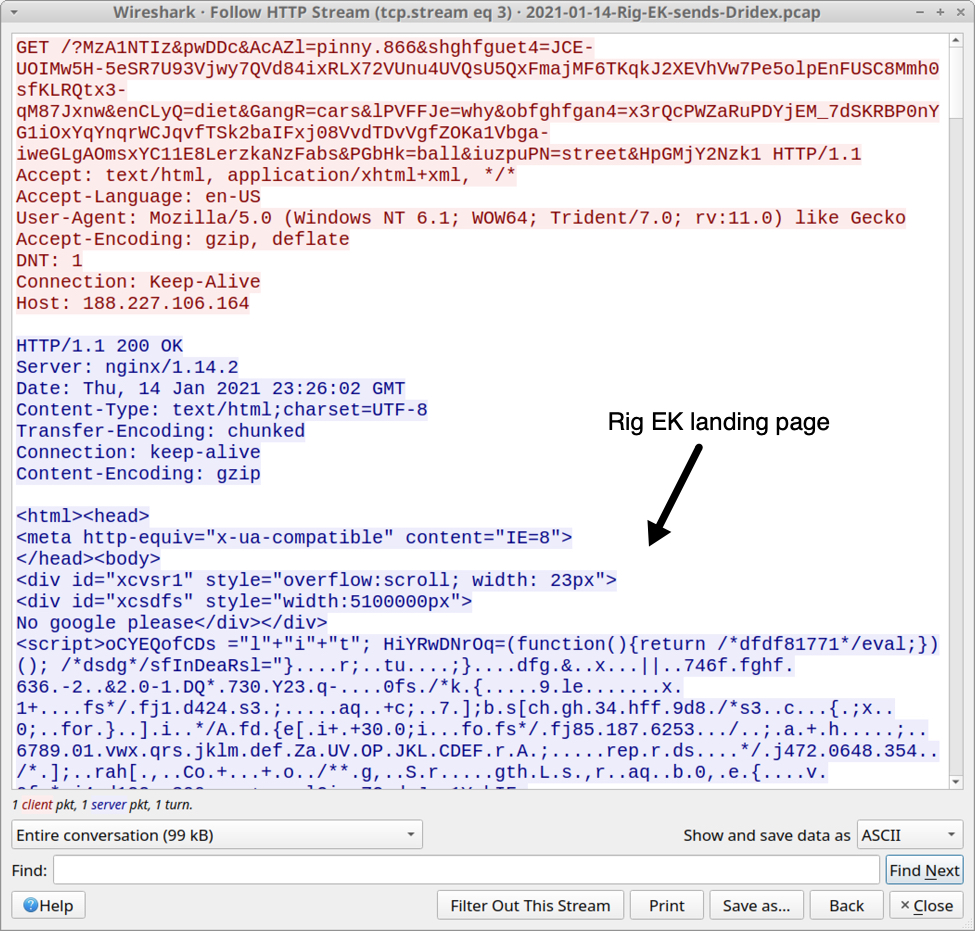Click the <script>oCYEQofCDs line

tap(478, 644)
